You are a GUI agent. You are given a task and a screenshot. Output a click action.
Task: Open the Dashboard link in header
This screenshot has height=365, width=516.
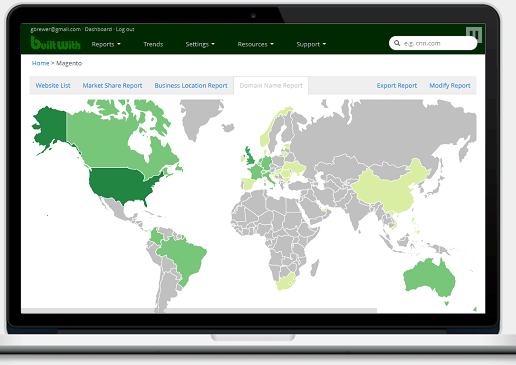[98, 29]
